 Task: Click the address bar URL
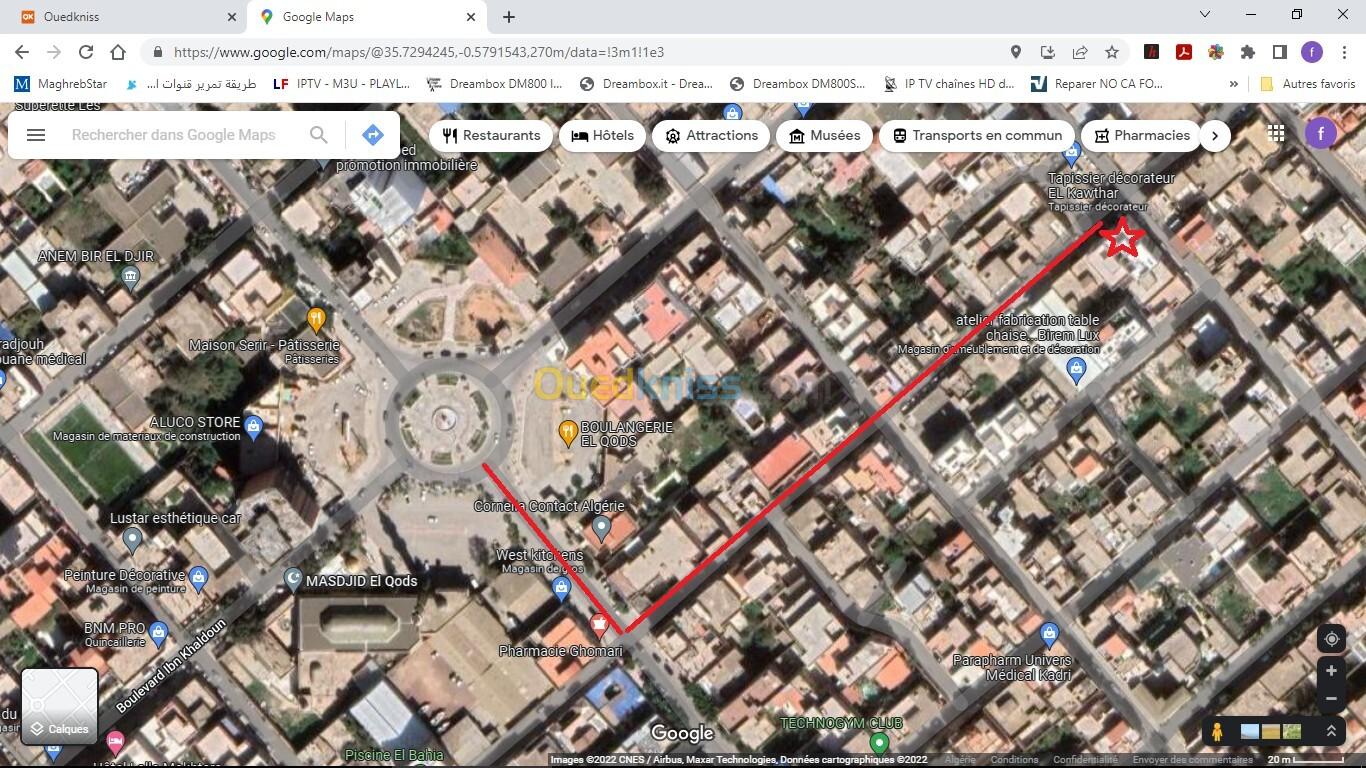click(419, 52)
